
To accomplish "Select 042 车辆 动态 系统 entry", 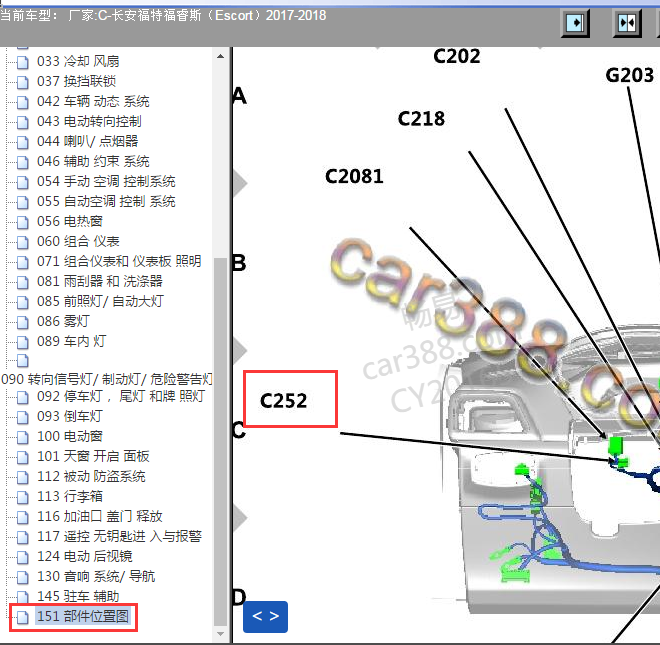I will coord(93,101).
